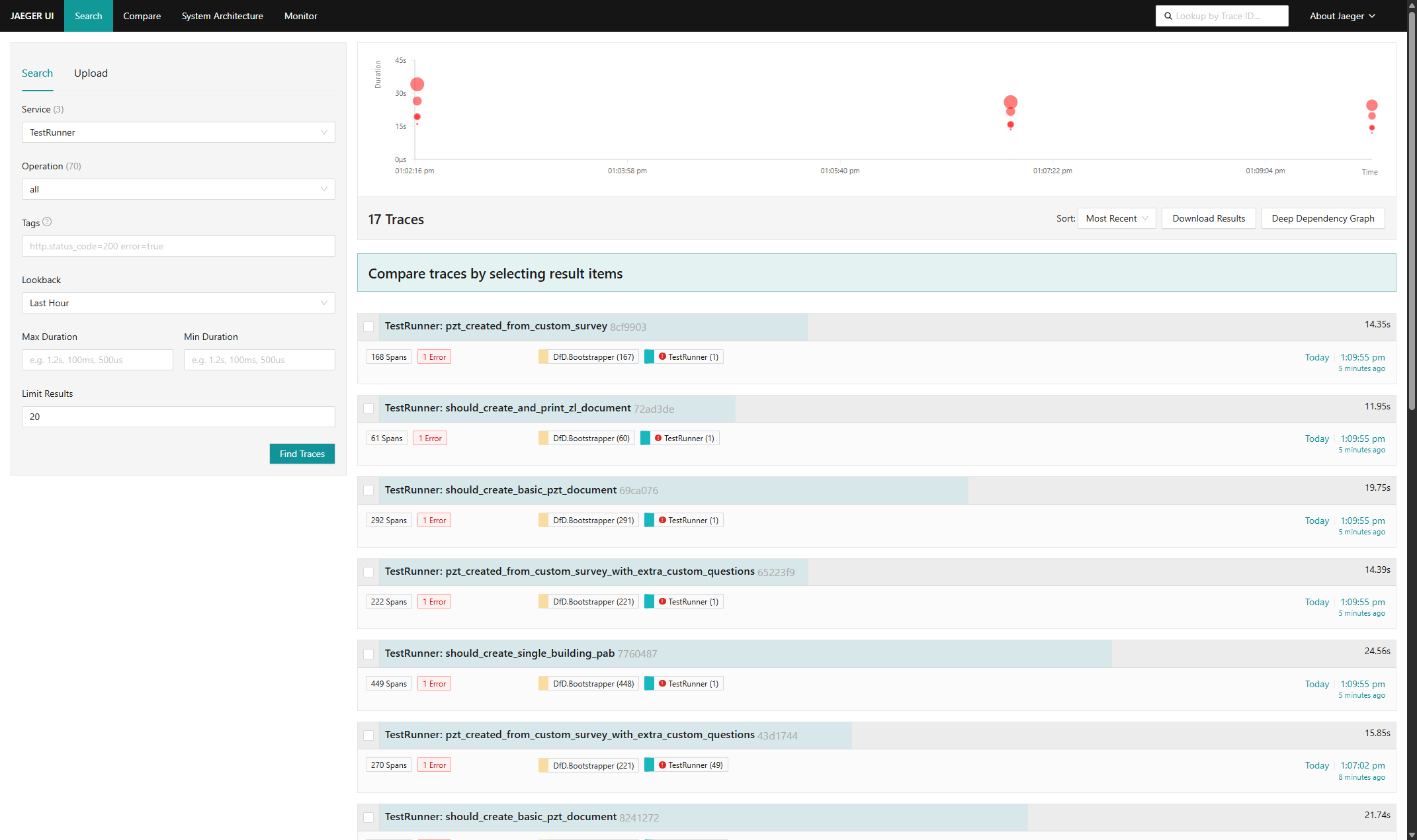
Task: Expand the About Jaeger menu
Action: tap(1342, 16)
